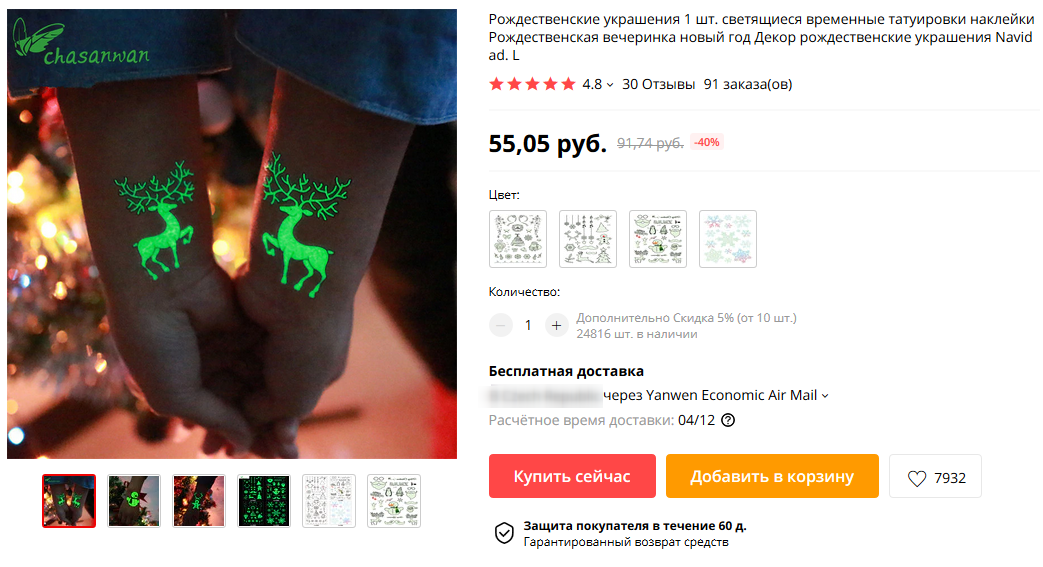Viewport: 1043px width, 567px height.
Task: Select the first color variant swatch
Action: 518,239
